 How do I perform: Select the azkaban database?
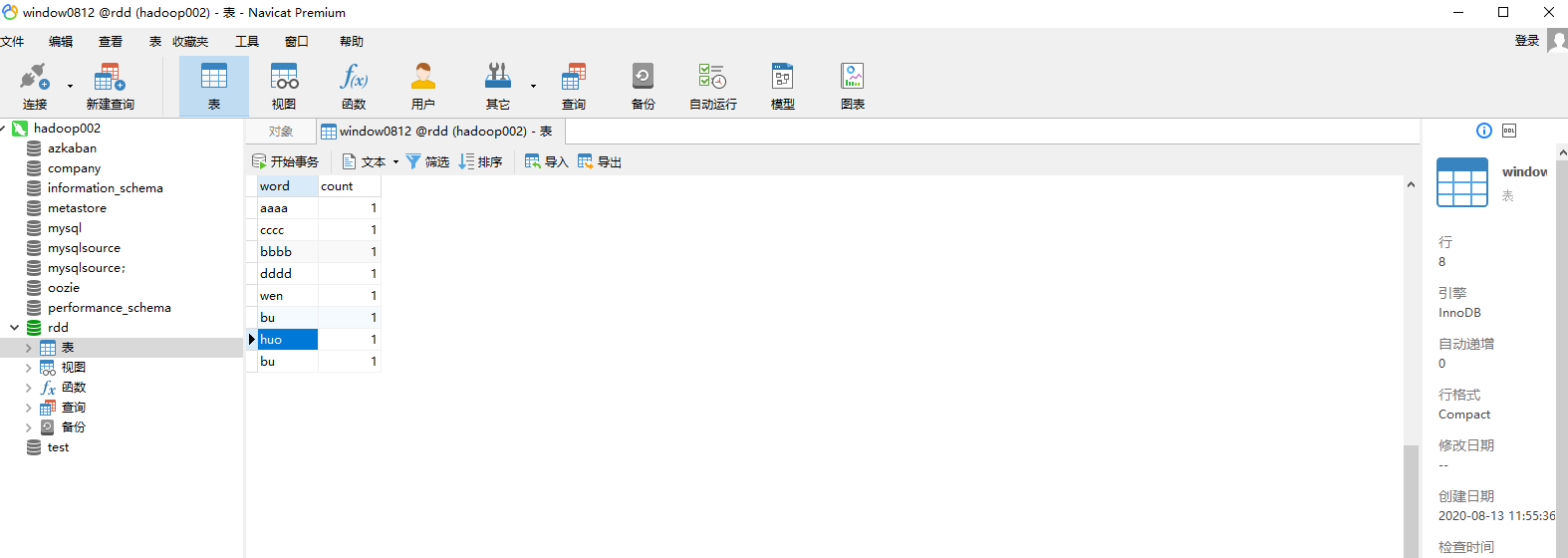tap(72, 148)
